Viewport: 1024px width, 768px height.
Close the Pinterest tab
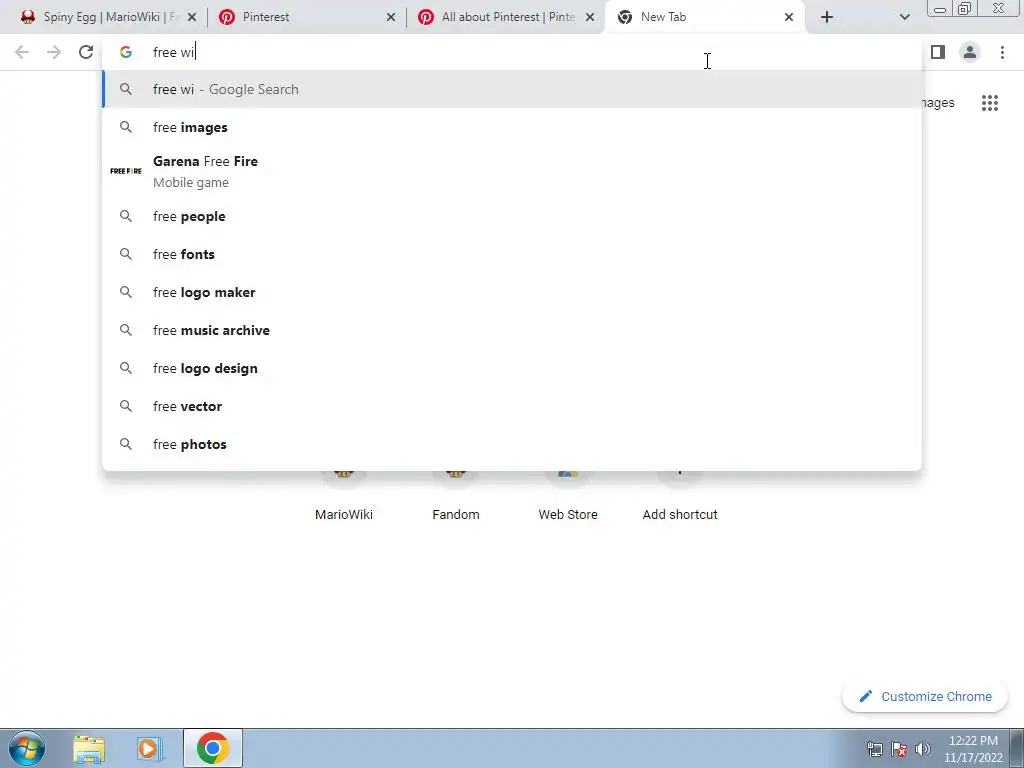(391, 18)
